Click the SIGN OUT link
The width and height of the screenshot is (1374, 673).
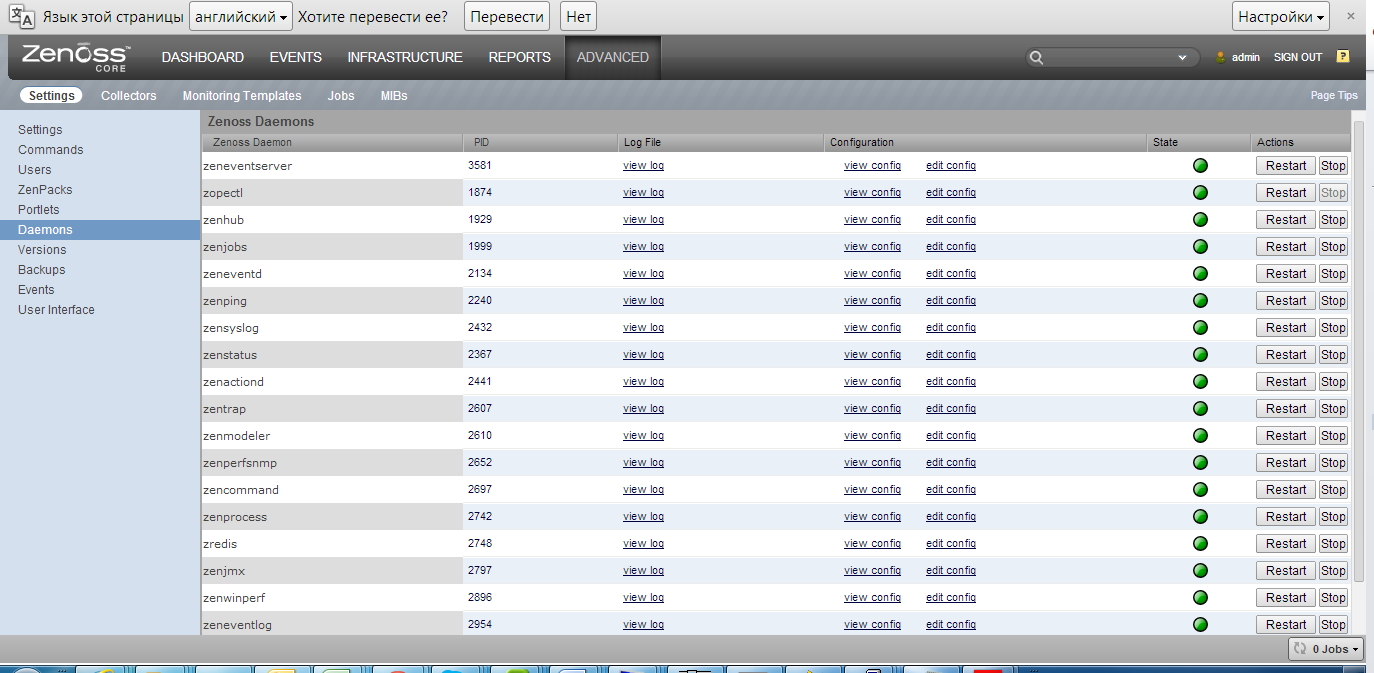click(x=1298, y=58)
